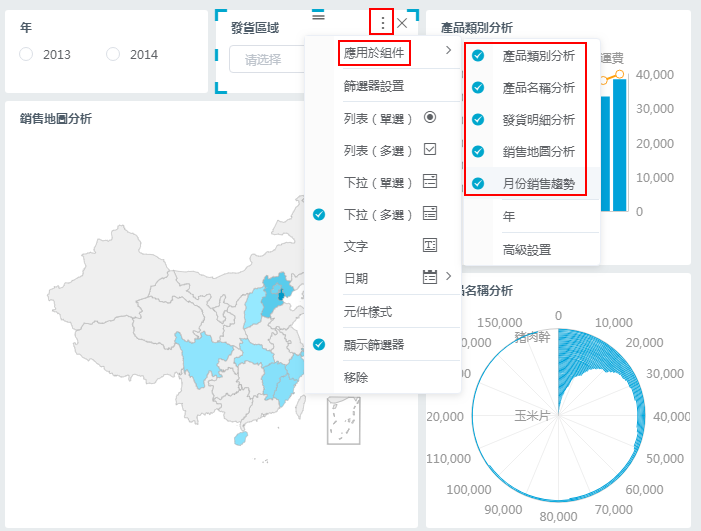Open 篩選器設置 menu item
This screenshot has width=701, height=531.
click(373, 86)
